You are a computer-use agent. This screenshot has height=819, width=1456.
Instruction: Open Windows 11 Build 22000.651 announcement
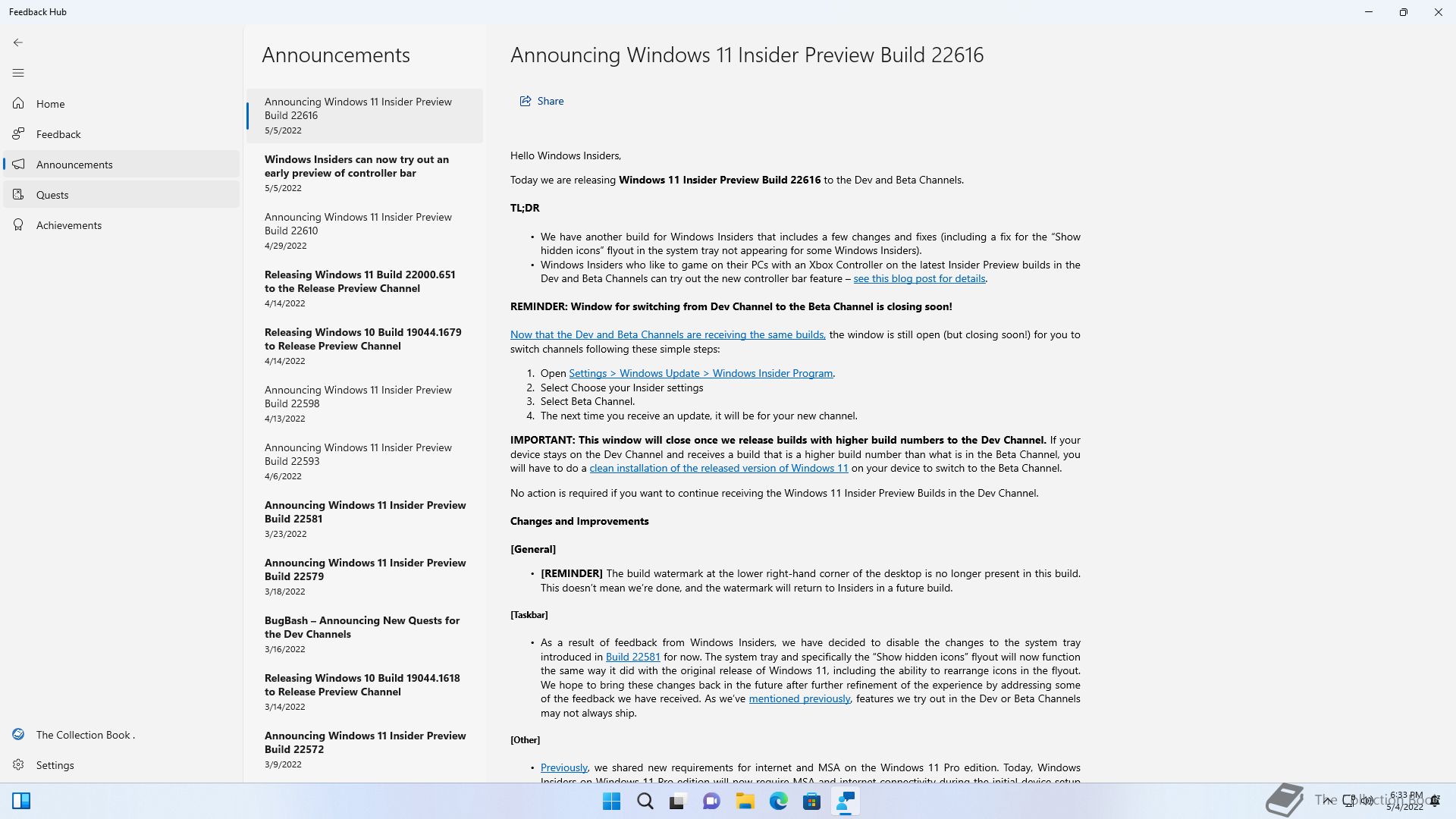tap(365, 288)
